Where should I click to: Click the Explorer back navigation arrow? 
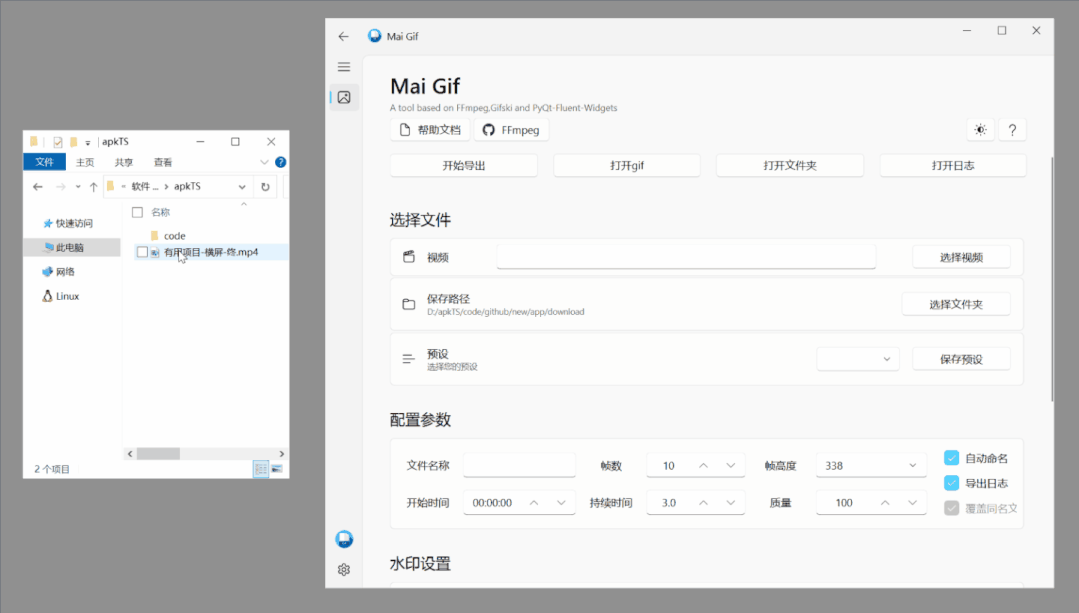point(38,186)
